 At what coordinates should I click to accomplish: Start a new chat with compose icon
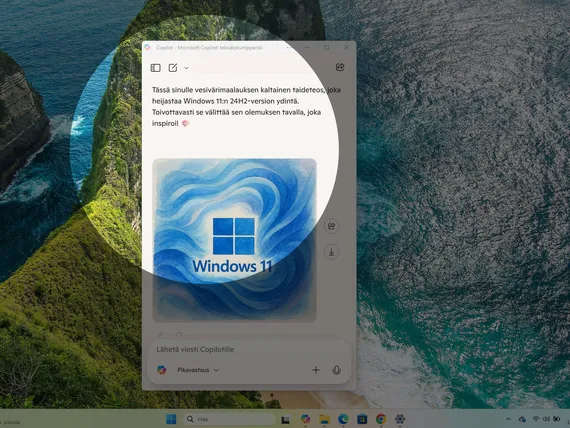pos(173,68)
